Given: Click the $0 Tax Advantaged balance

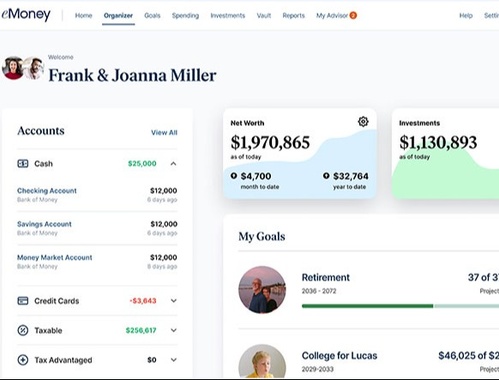Looking at the screenshot, I should pos(152,360).
